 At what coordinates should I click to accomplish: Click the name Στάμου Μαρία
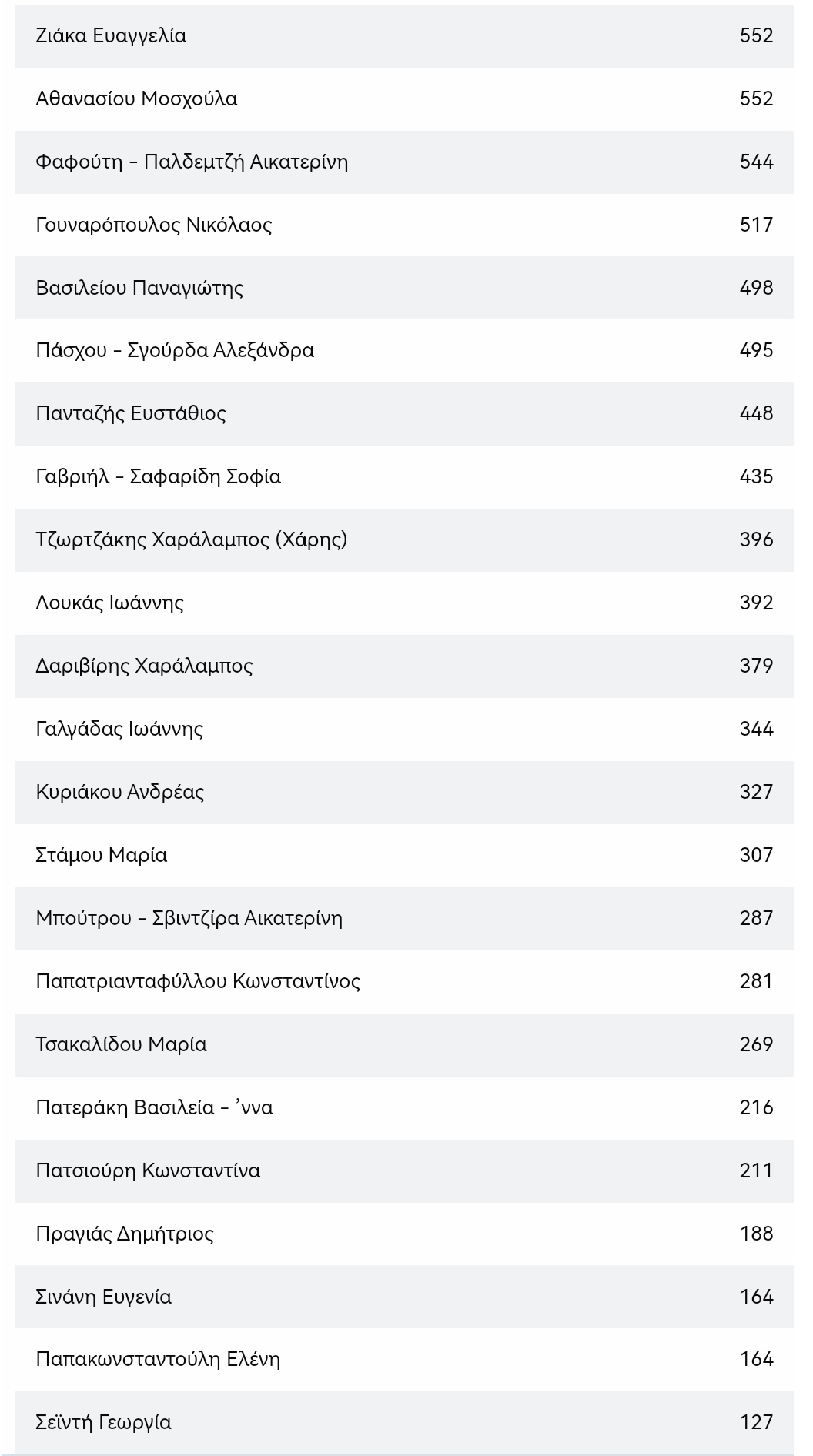pyautogui.click(x=102, y=855)
